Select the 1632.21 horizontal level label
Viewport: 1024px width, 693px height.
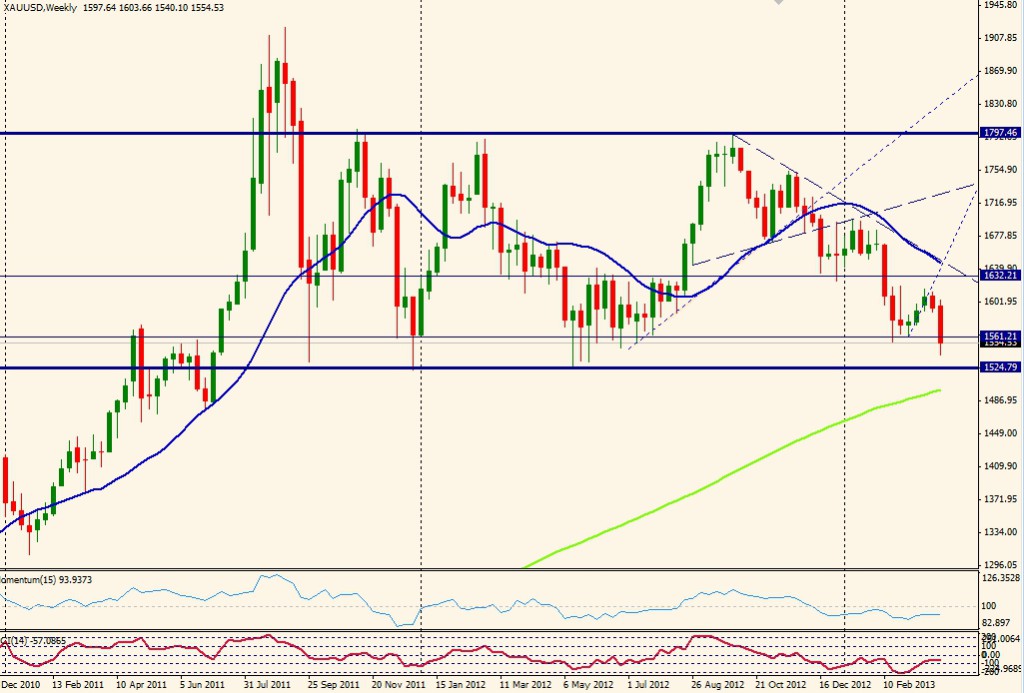pyautogui.click(x=999, y=275)
